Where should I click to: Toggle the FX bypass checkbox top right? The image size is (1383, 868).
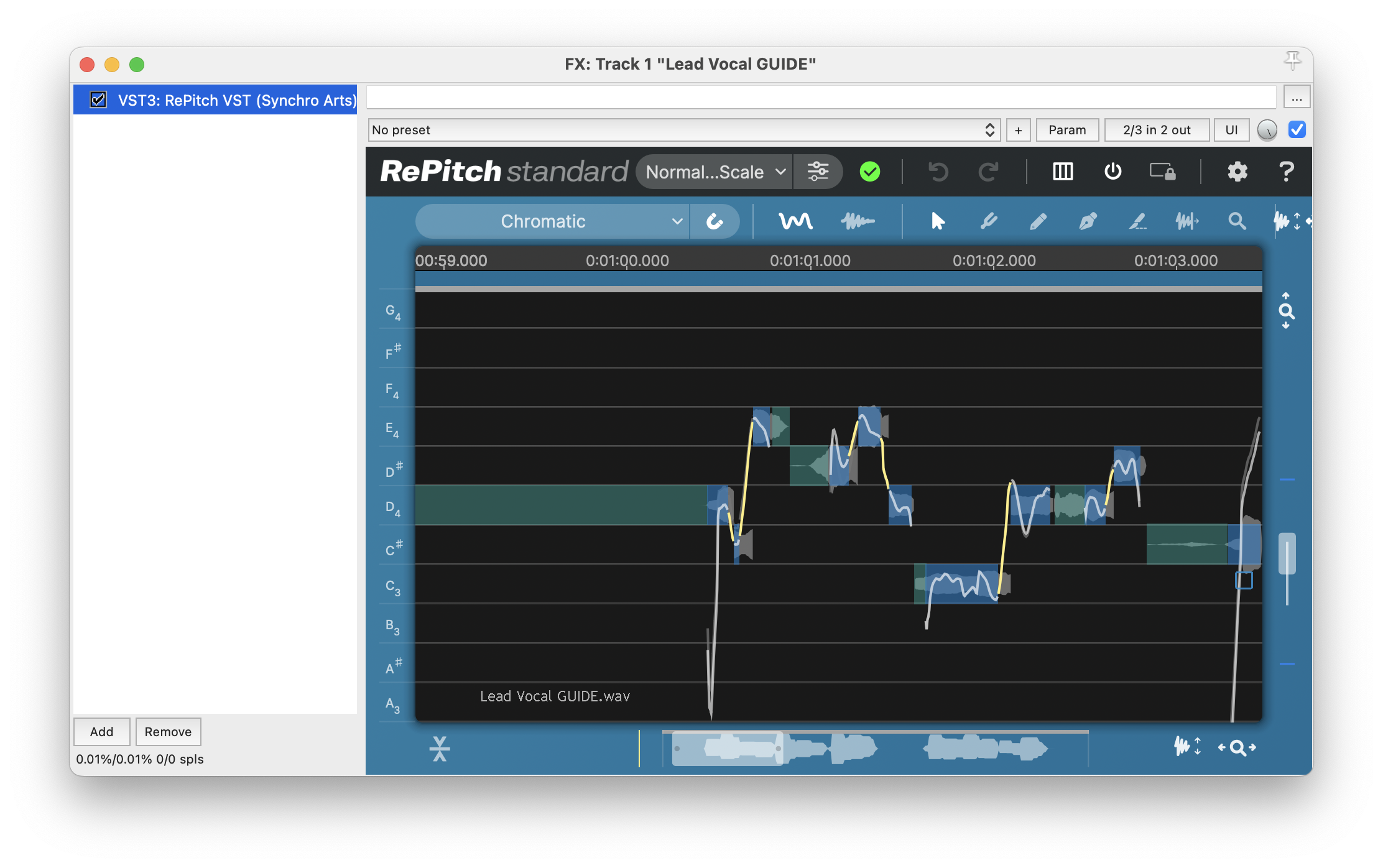(x=1297, y=130)
